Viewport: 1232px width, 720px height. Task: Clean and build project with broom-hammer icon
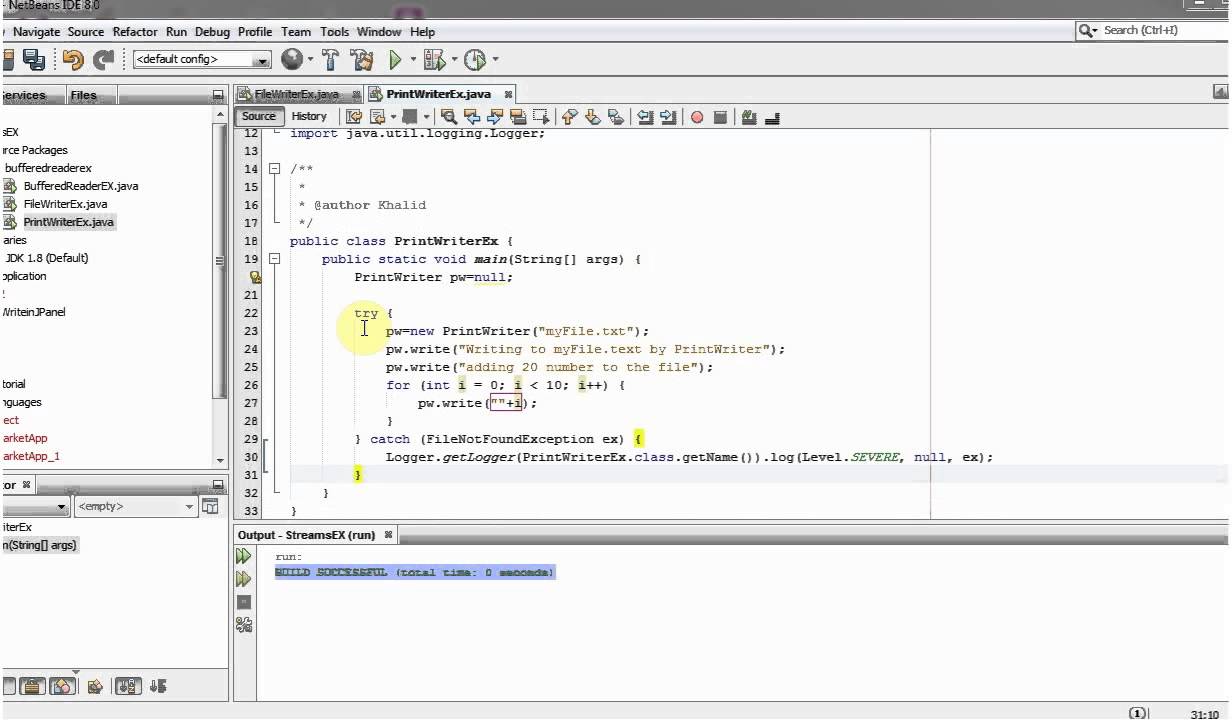[x=362, y=59]
